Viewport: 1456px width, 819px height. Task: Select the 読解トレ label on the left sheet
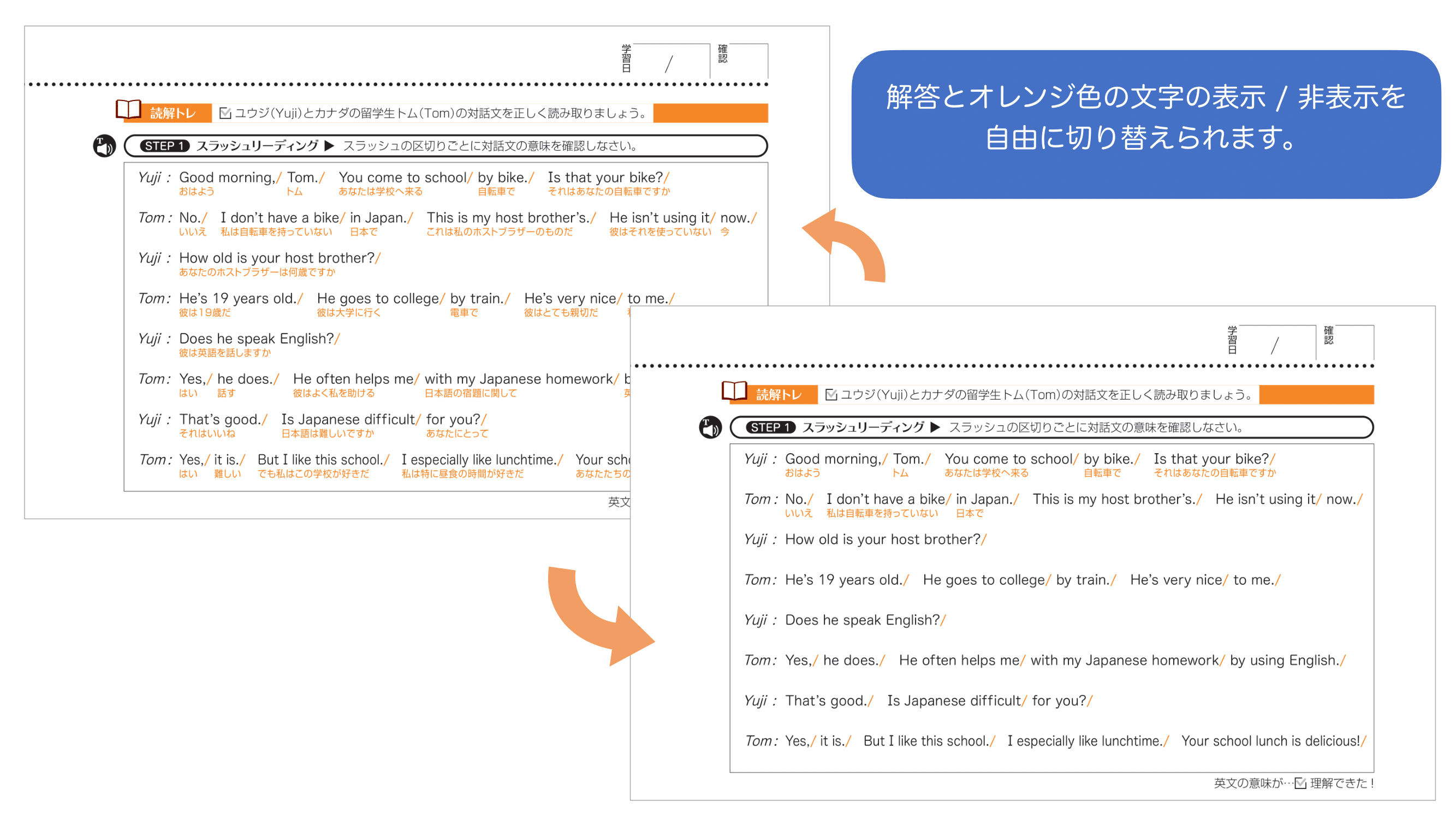173,113
